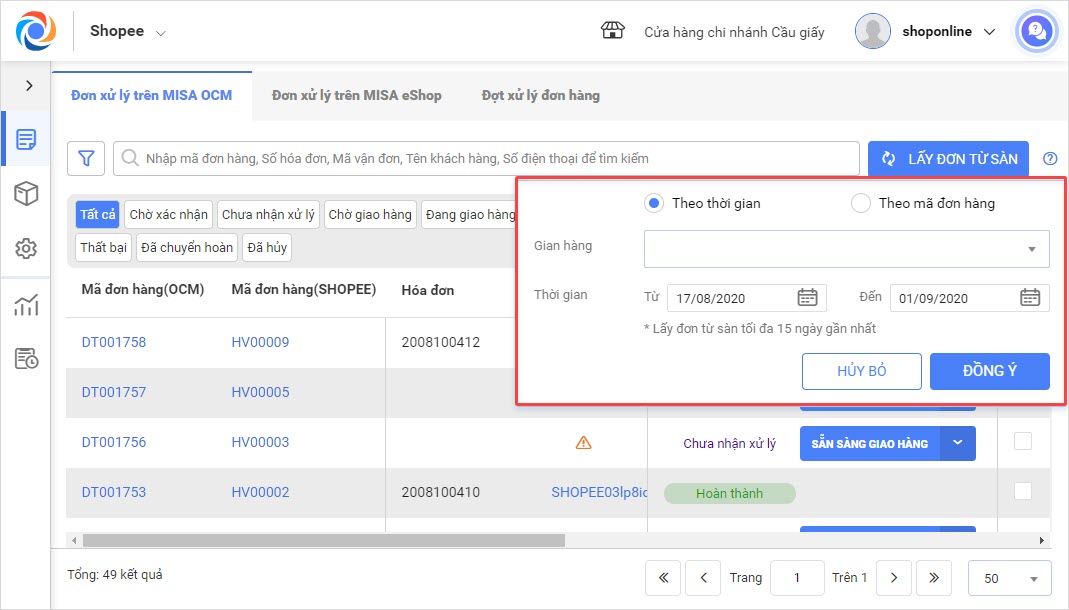The width and height of the screenshot is (1069, 610).
Task: Open the settings gear in sidebar
Action: tap(26, 249)
